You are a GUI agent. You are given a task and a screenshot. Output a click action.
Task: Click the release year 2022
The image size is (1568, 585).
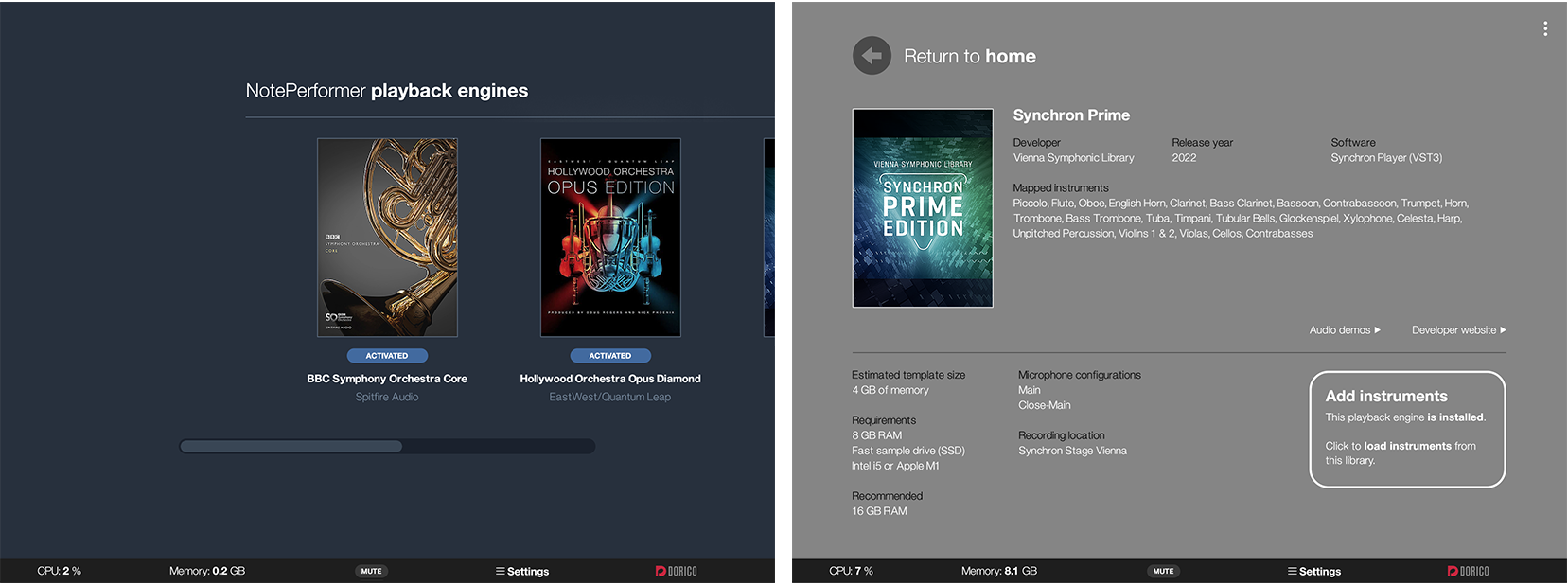tap(1184, 158)
